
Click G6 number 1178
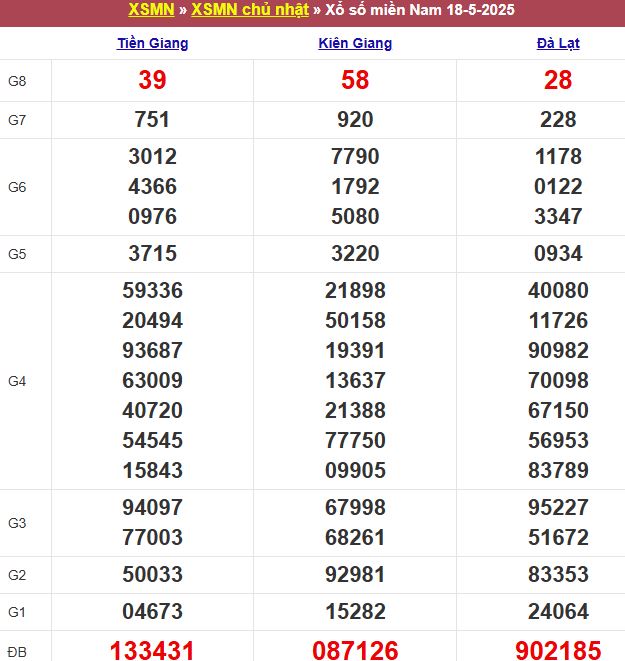pos(558,156)
